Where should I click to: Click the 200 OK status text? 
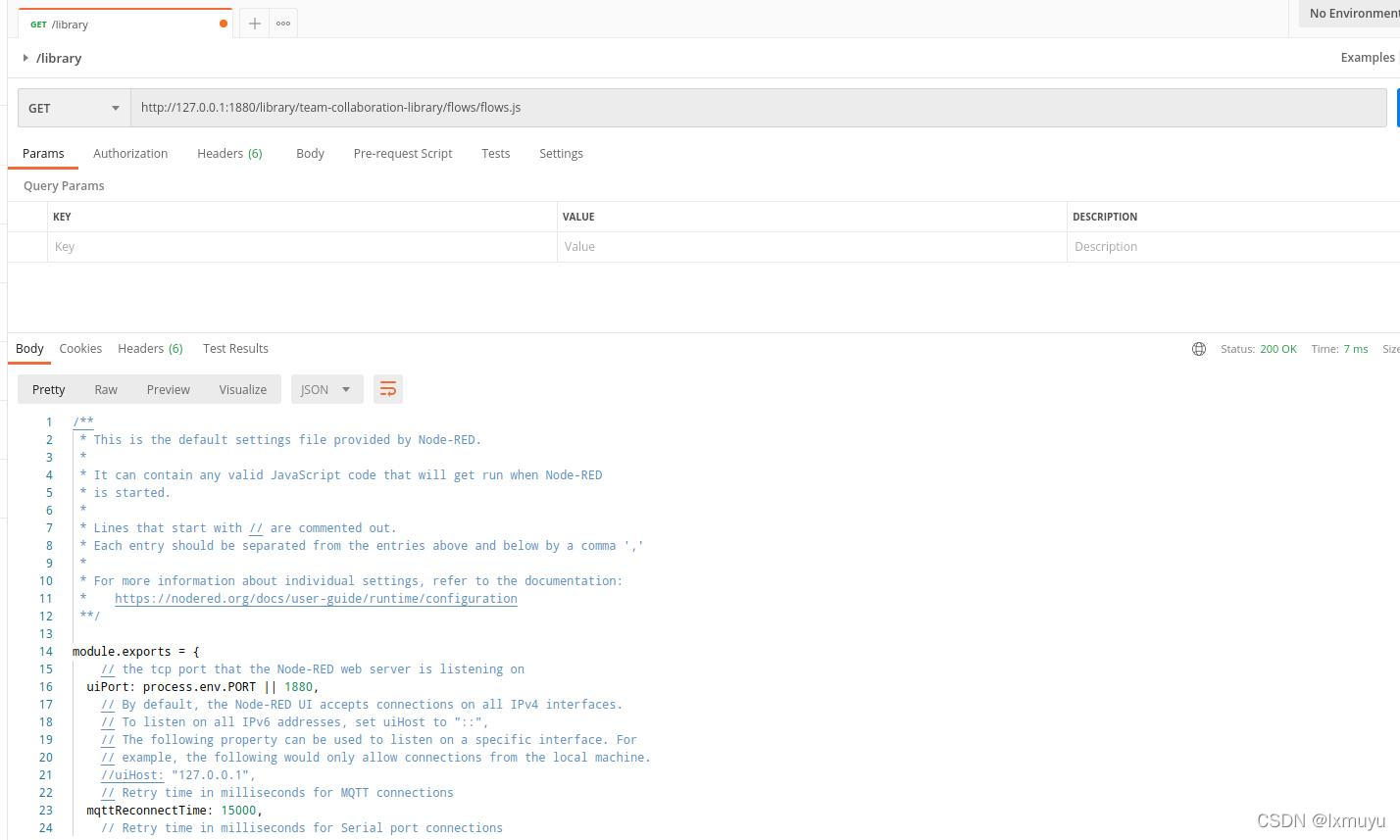point(1278,349)
